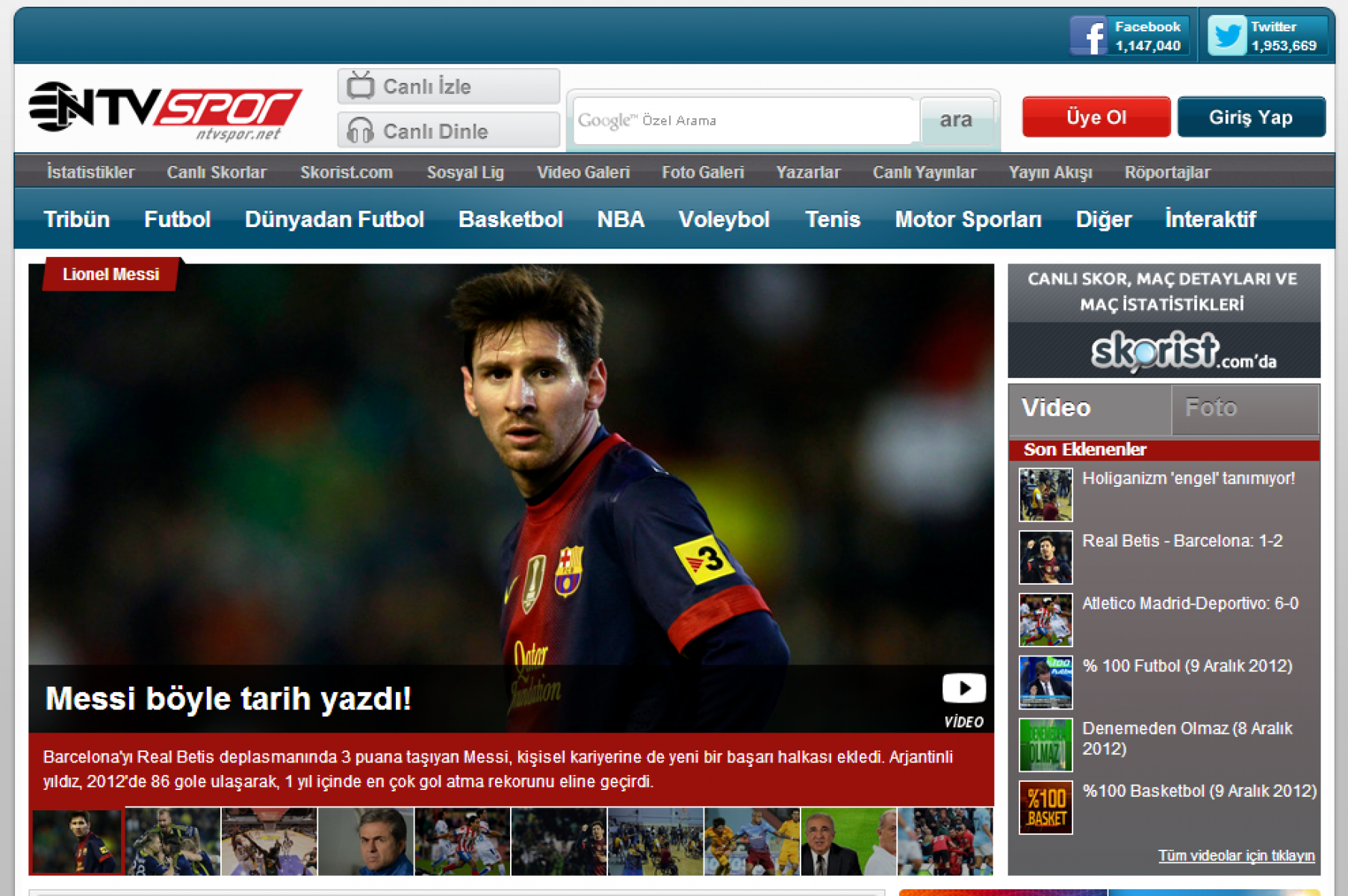Screen dimensions: 1348x896
Task: Click the Üye Ol button
Action: (1096, 117)
